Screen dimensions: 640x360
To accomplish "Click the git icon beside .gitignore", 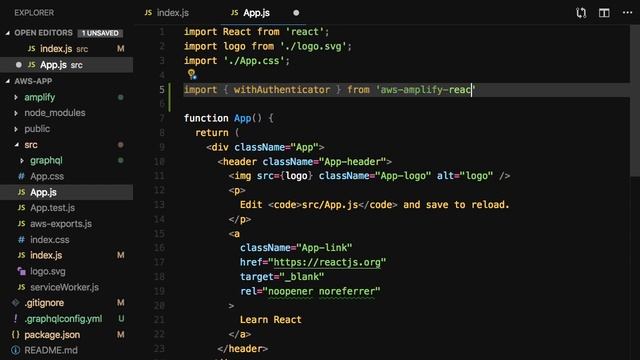I will [x=16, y=303].
